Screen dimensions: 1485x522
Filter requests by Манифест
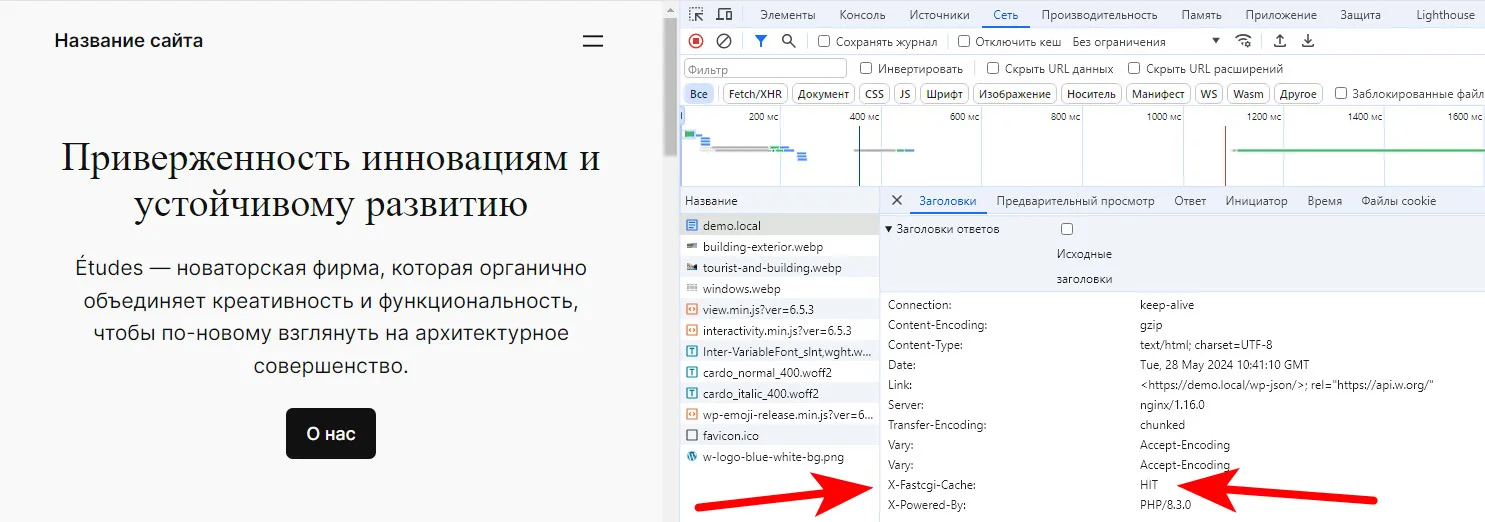coord(1159,94)
